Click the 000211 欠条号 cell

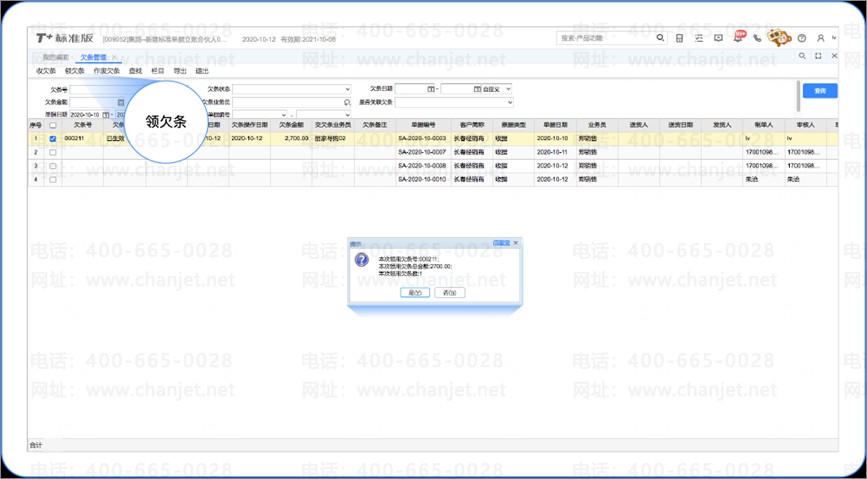pos(82,139)
